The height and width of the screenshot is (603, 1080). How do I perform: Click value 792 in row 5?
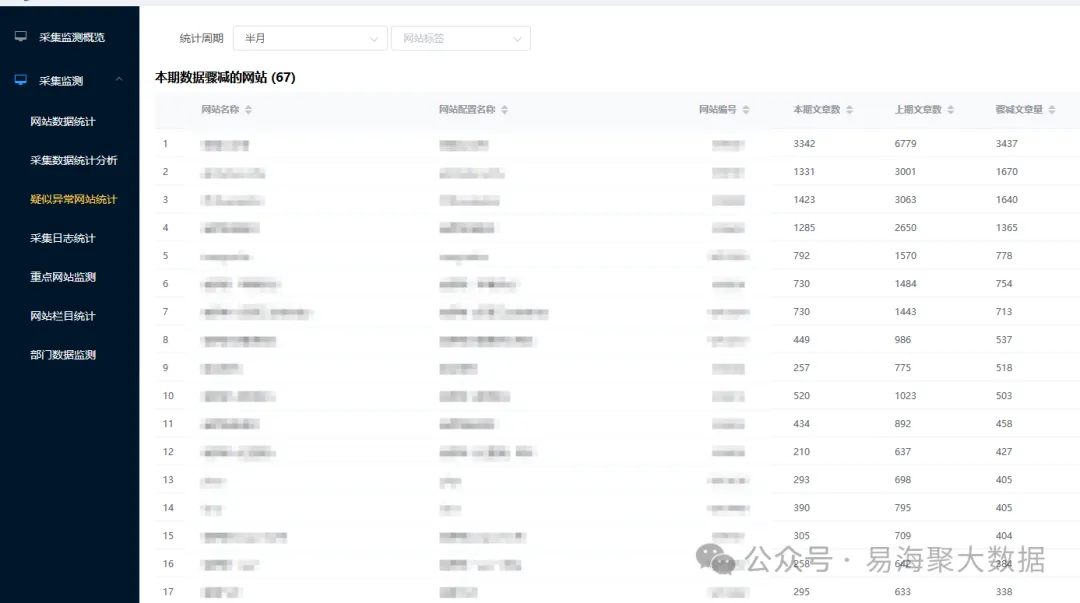pyautogui.click(x=801, y=256)
